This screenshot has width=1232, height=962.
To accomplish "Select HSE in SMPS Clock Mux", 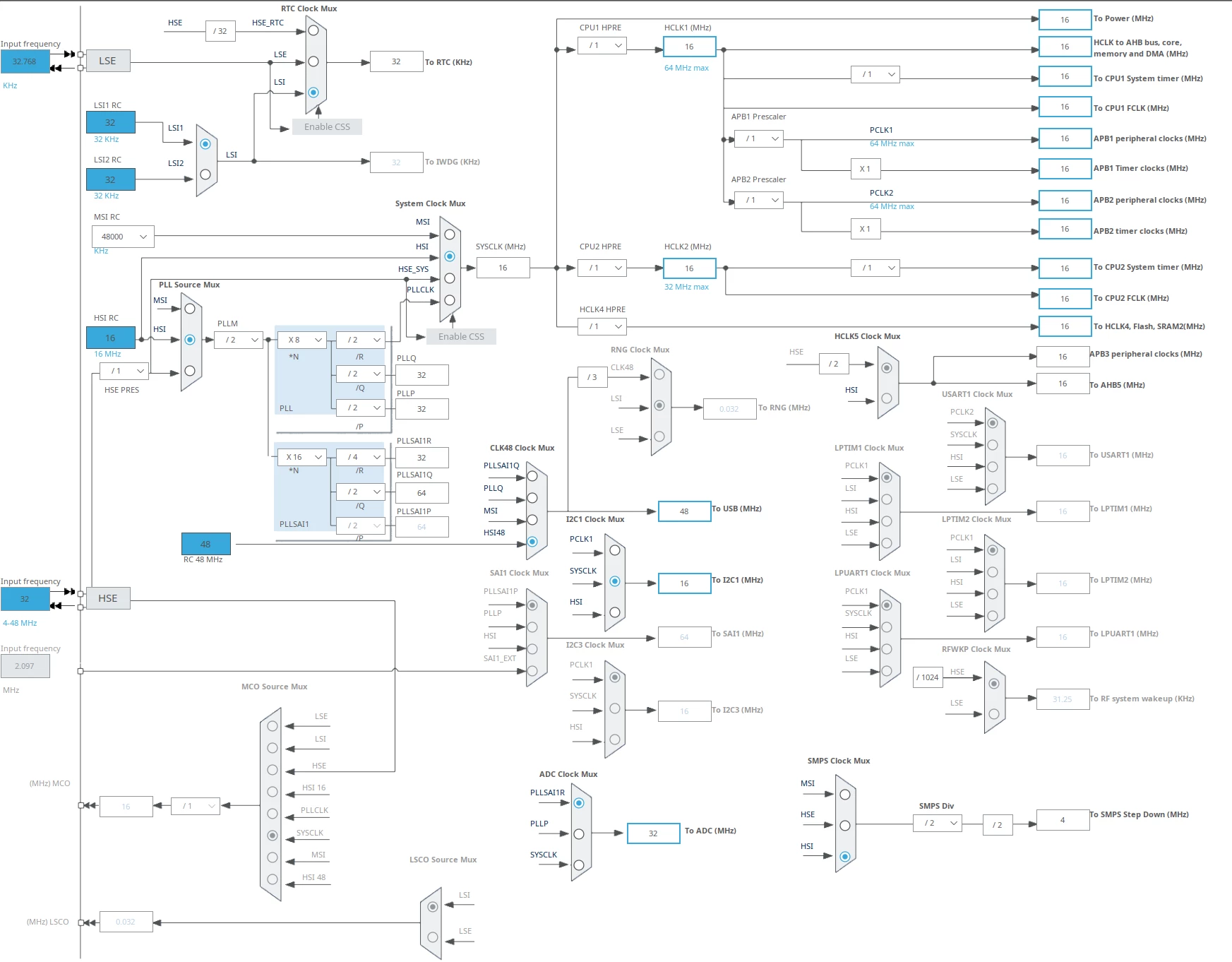I will pyautogui.click(x=845, y=826).
